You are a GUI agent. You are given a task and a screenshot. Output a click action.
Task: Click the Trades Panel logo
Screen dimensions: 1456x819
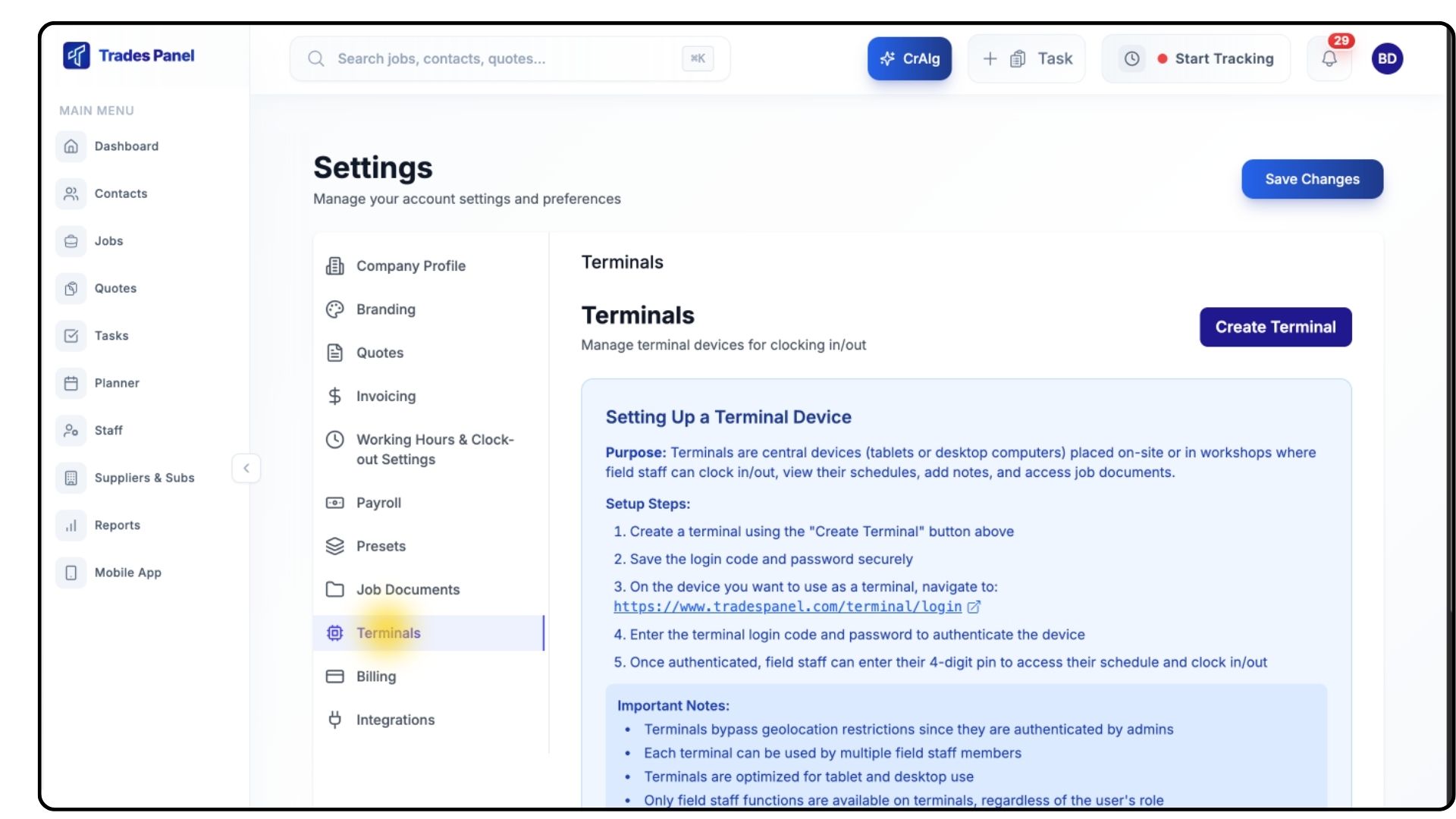coord(77,55)
